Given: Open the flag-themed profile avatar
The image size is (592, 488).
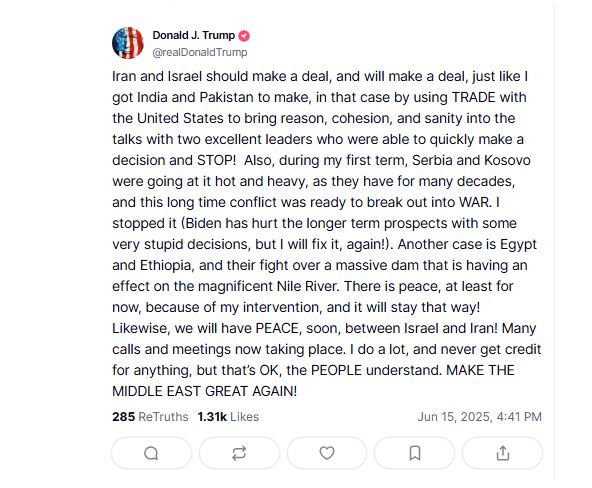Looking at the screenshot, I should (x=128, y=43).
